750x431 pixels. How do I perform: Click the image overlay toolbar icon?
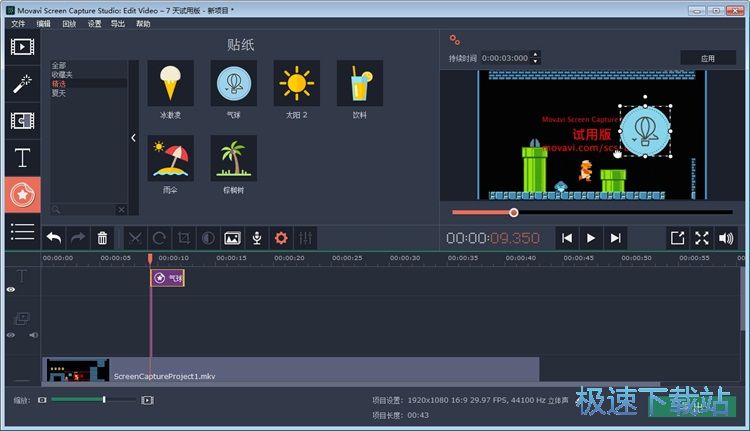click(x=232, y=238)
